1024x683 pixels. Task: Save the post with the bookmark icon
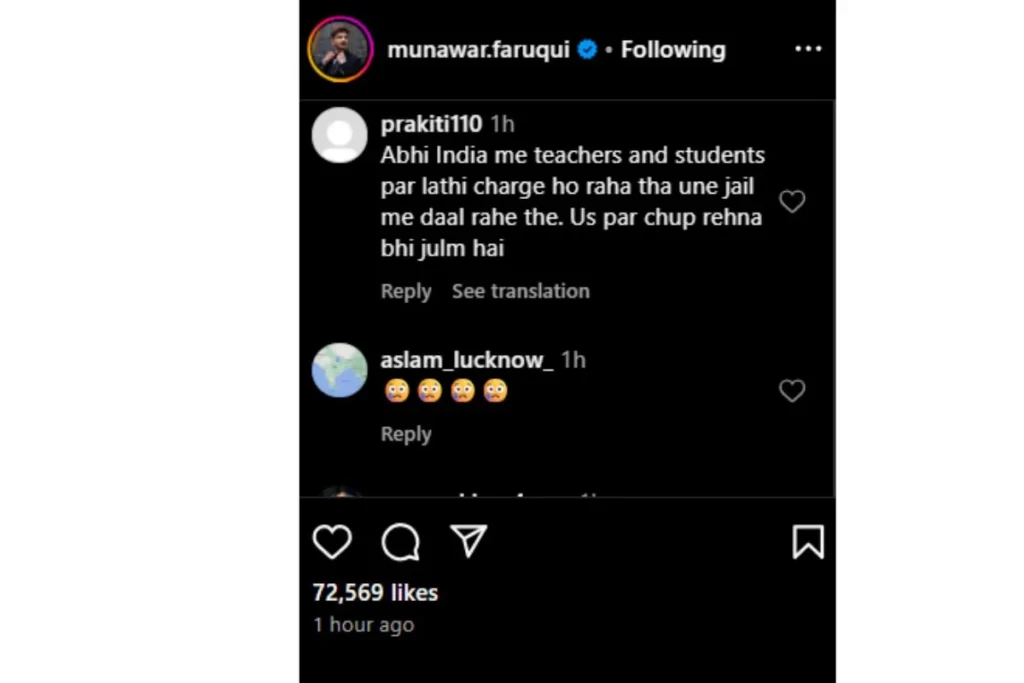pyautogui.click(x=807, y=542)
